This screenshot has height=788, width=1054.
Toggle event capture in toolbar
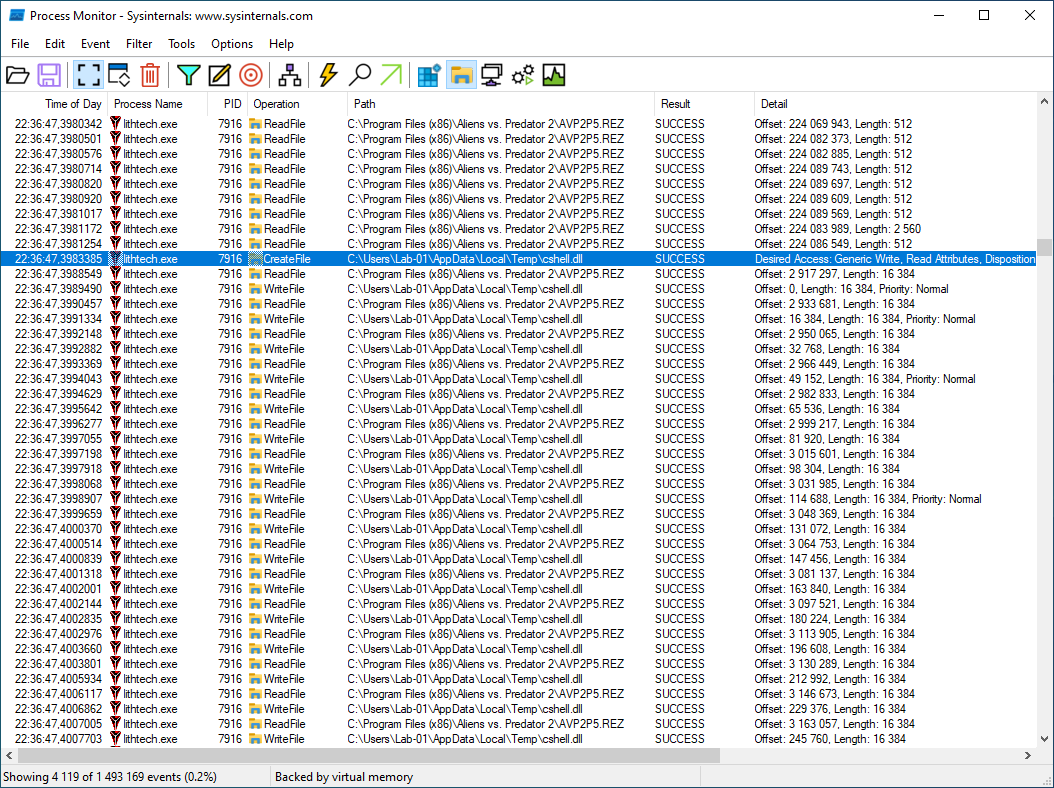[88, 75]
